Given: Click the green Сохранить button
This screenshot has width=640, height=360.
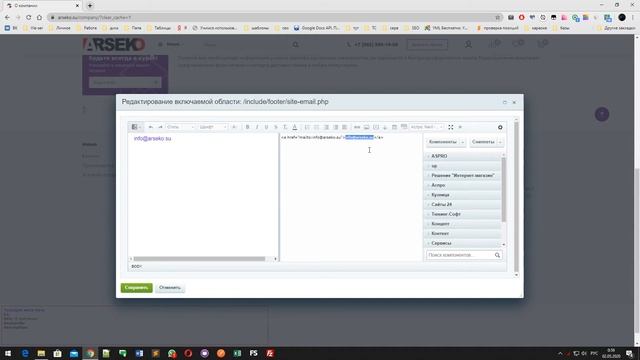Looking at the screenshot, I should (137, 288).
